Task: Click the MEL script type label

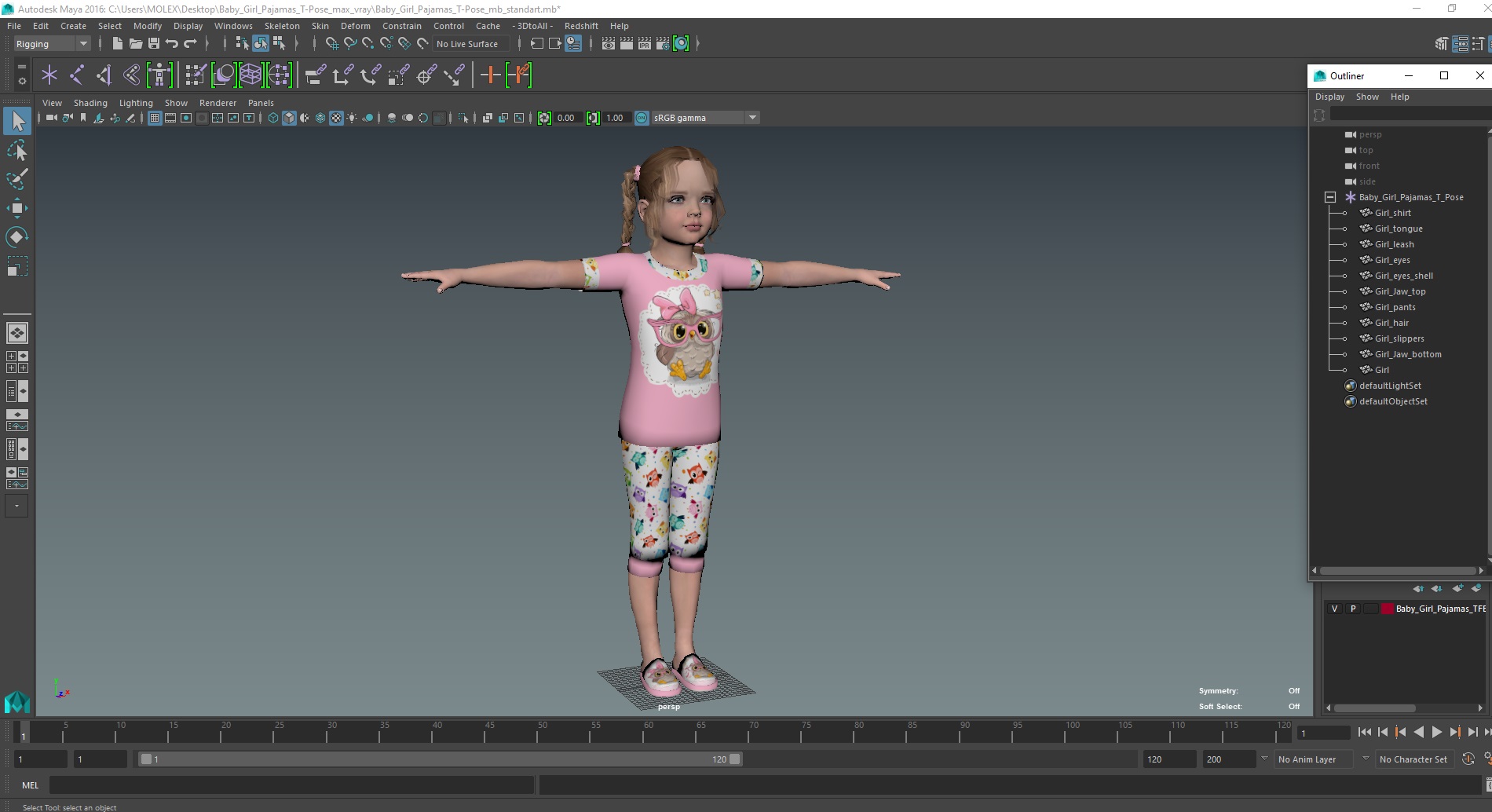Action: [30, 785]
